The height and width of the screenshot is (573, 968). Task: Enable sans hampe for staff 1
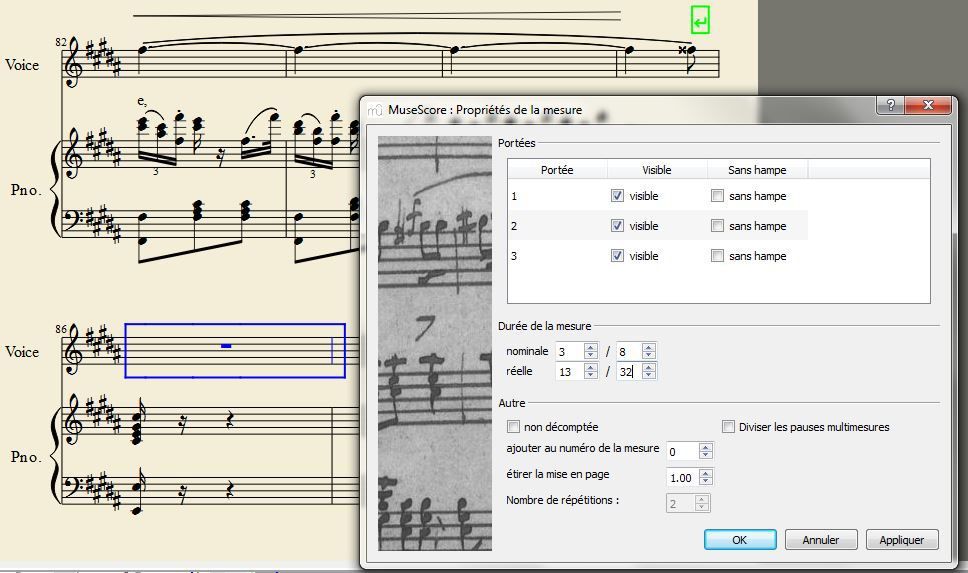[x=717, y=196]
